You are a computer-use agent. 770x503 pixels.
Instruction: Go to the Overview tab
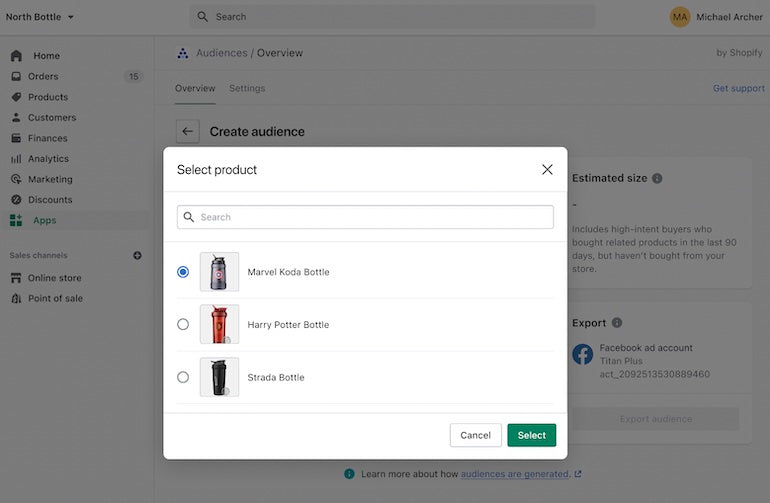click(x=195, y=88)
